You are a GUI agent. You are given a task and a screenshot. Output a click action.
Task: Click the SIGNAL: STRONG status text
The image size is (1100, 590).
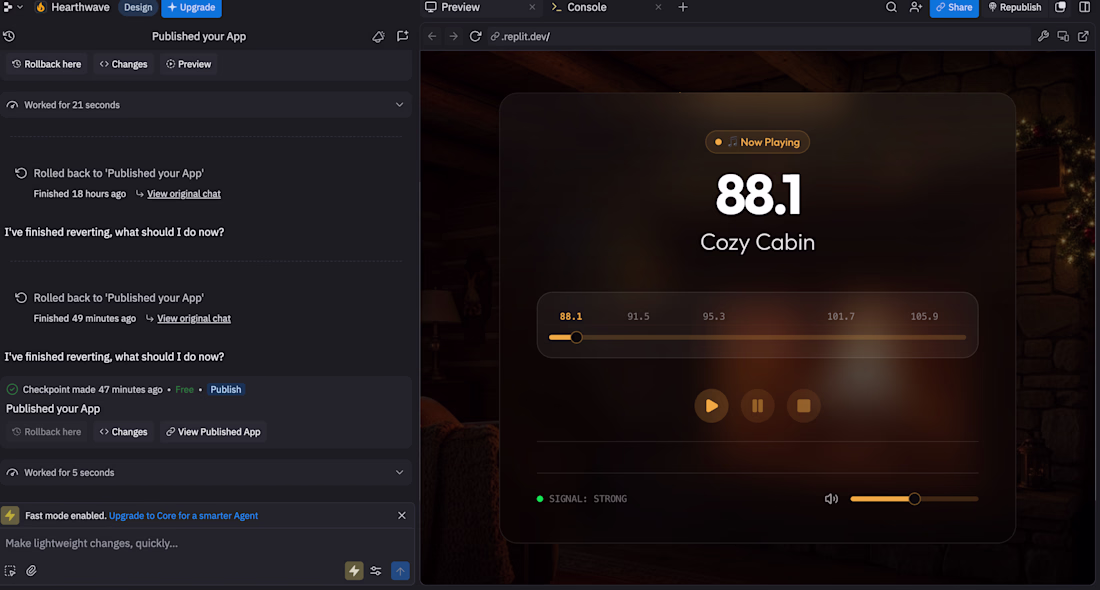tap(588, 499)
